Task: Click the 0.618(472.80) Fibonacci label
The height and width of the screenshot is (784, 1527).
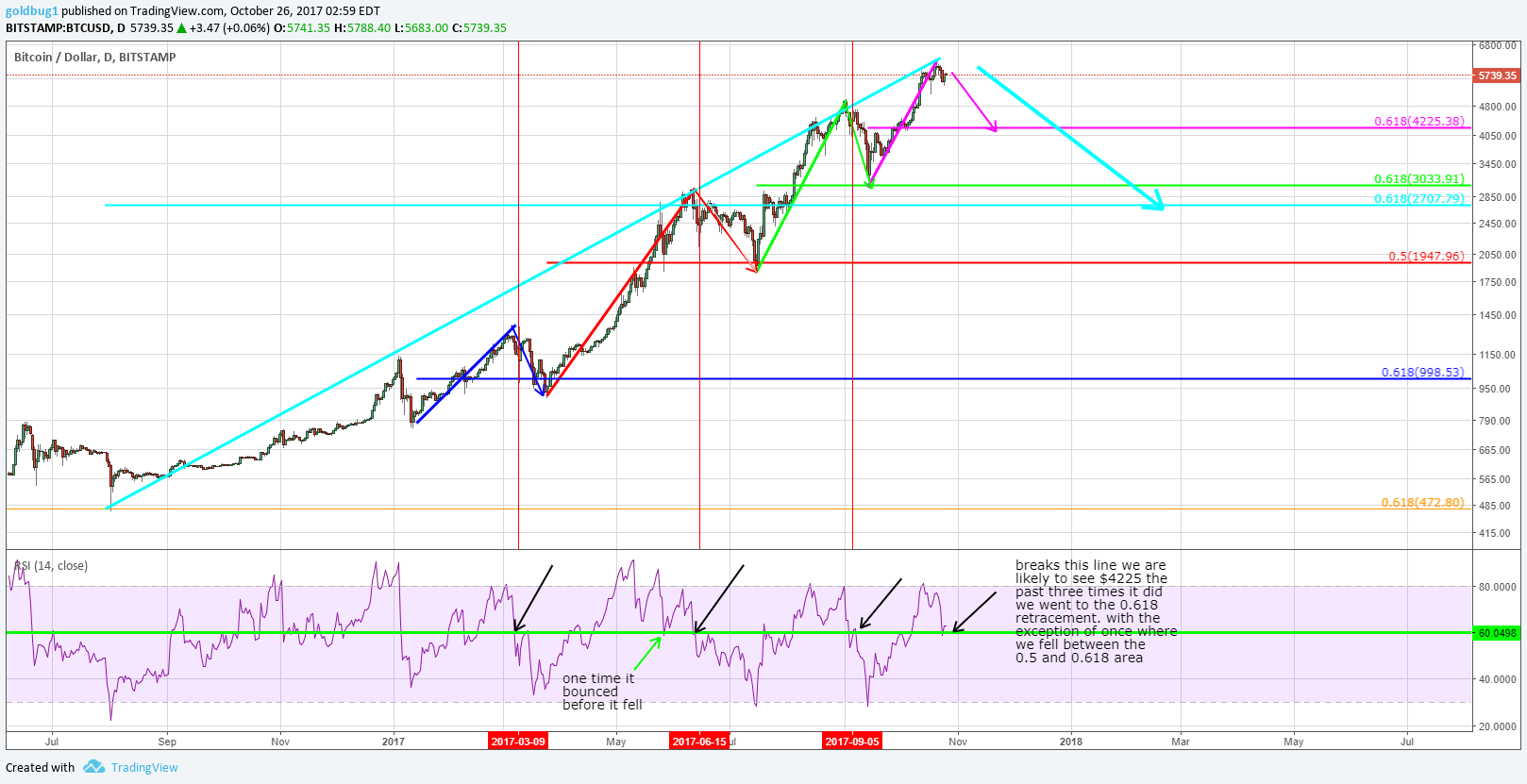Action: (x=1423, y=503)
